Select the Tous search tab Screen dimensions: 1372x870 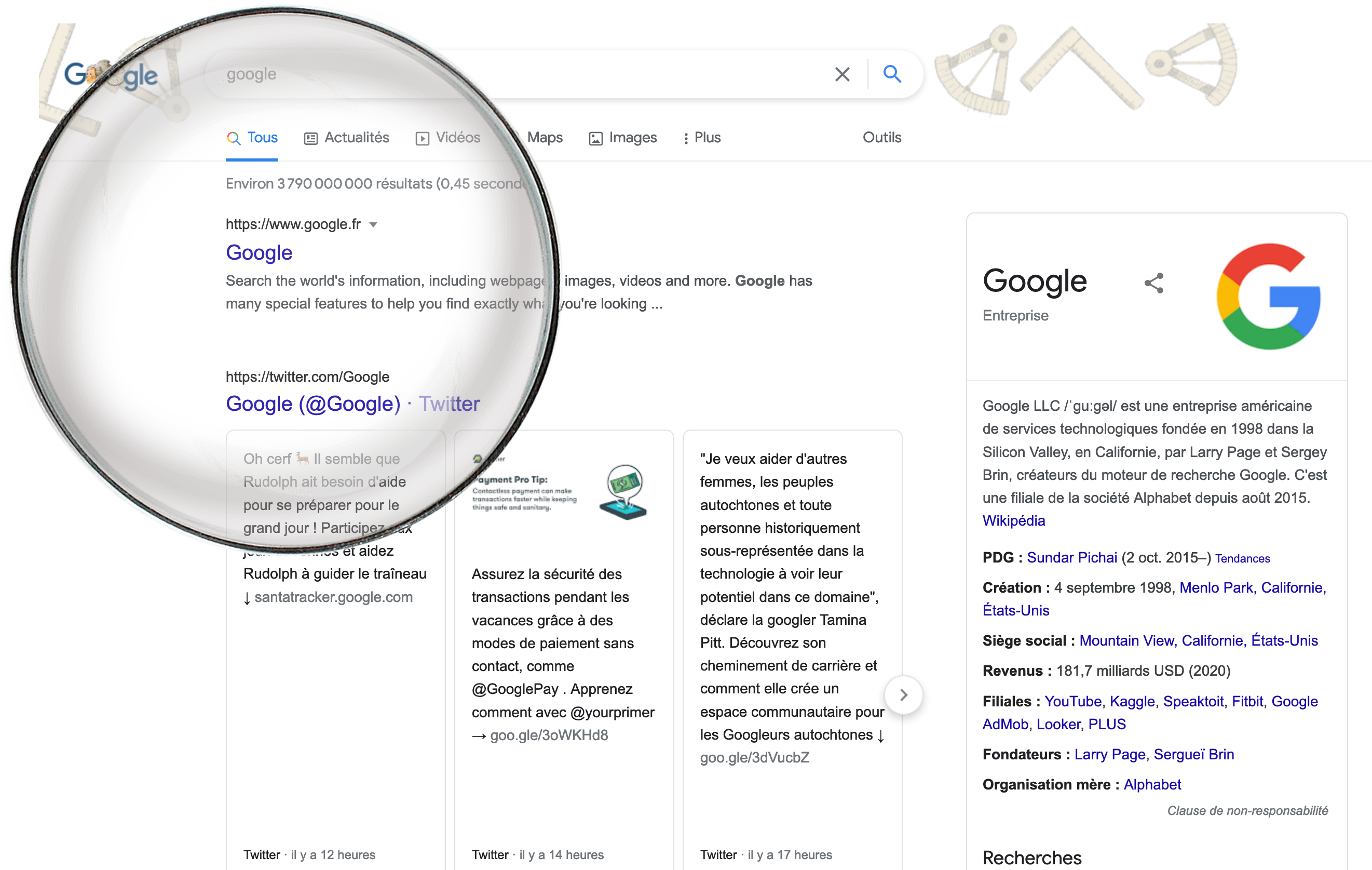tap(252, 138)
